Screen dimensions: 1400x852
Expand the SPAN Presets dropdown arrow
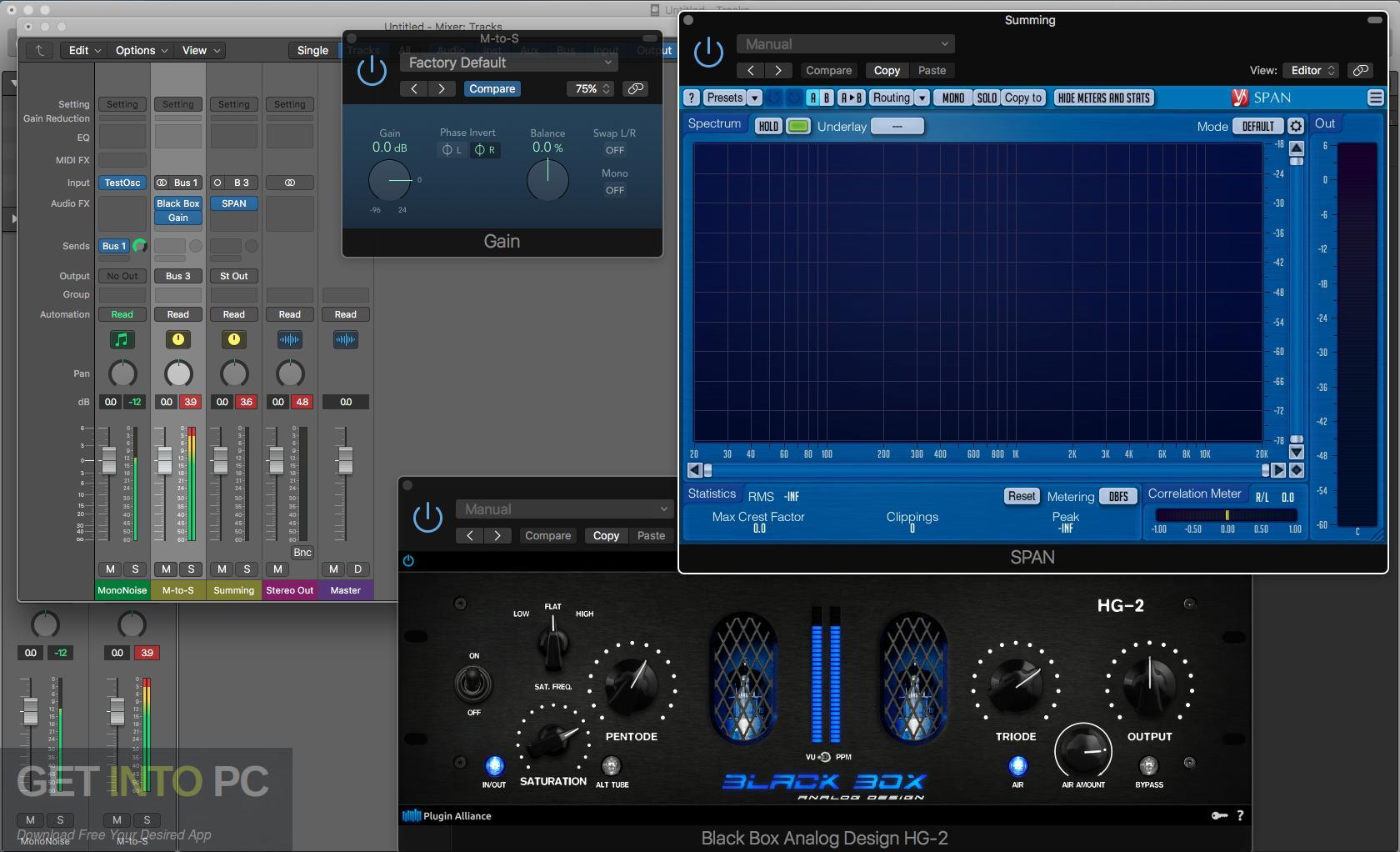pyautogui.click(x=754, y=98)
